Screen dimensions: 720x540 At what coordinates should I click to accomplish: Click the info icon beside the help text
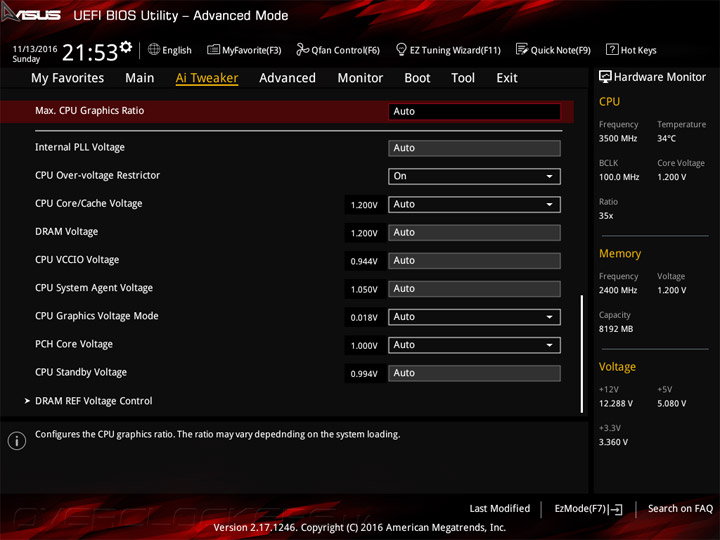[17, 440]
